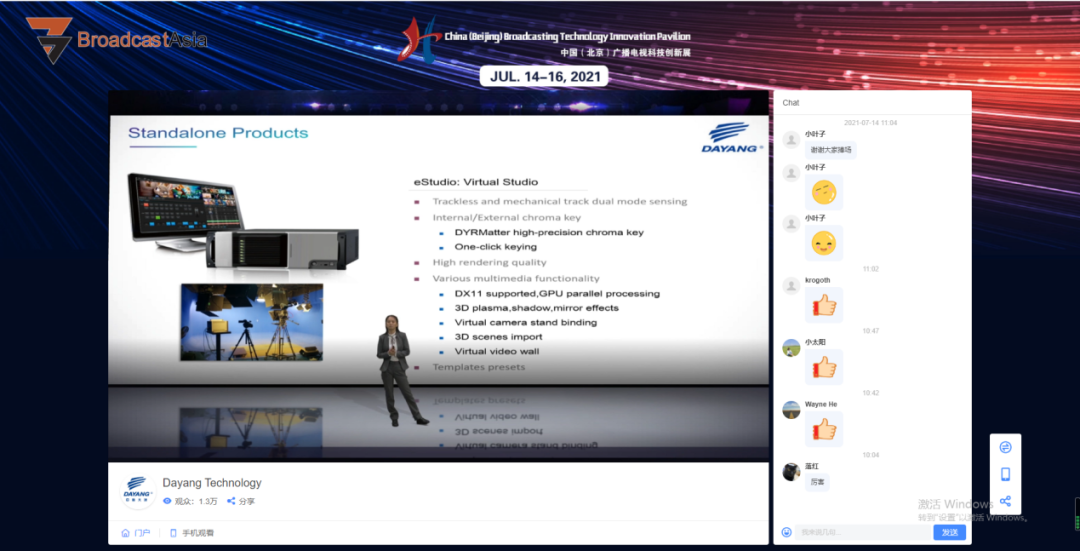Click 小太阳's profile avatar
The height and width of the screenshot is (551, 1080).
tap(791, 347)
